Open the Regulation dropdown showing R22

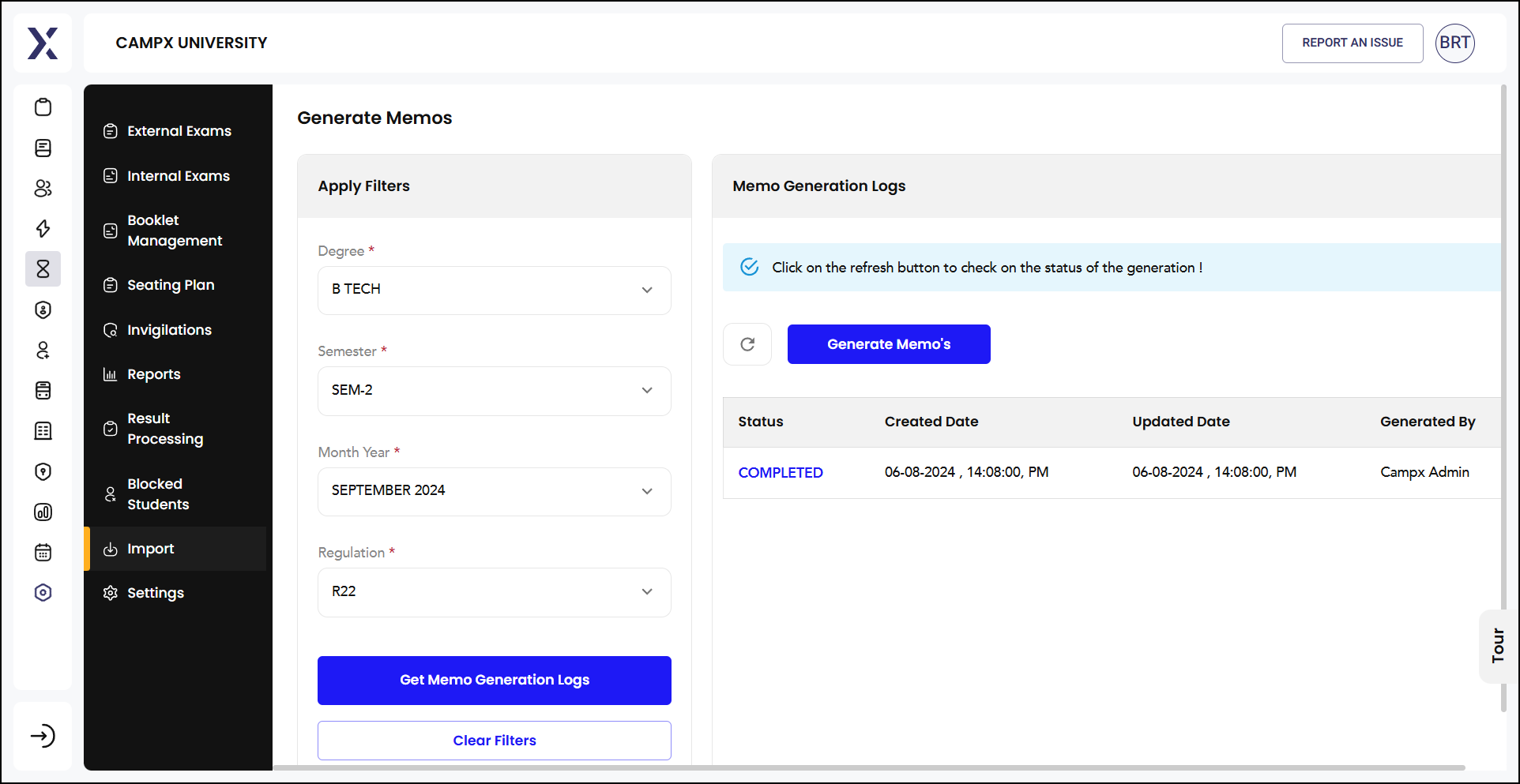[x=495, y=592]
